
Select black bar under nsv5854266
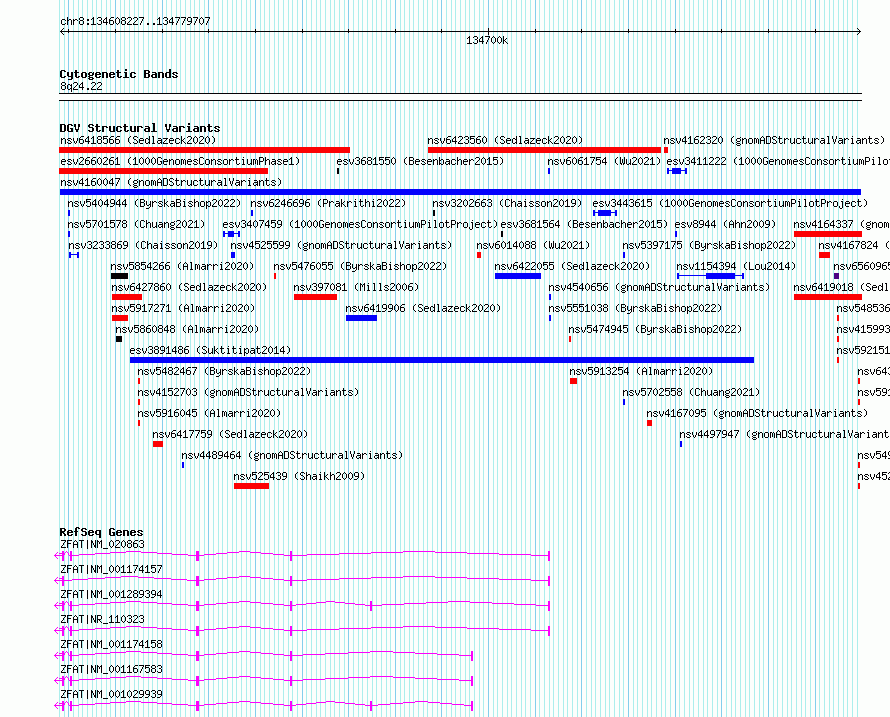(119, 276)
